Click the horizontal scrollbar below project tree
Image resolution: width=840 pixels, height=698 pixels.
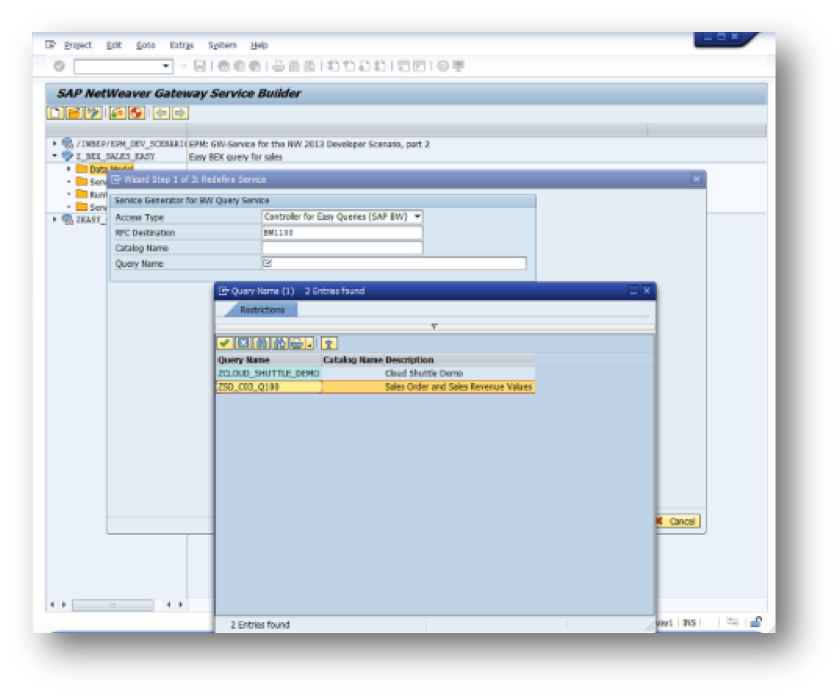click(113, 605)
